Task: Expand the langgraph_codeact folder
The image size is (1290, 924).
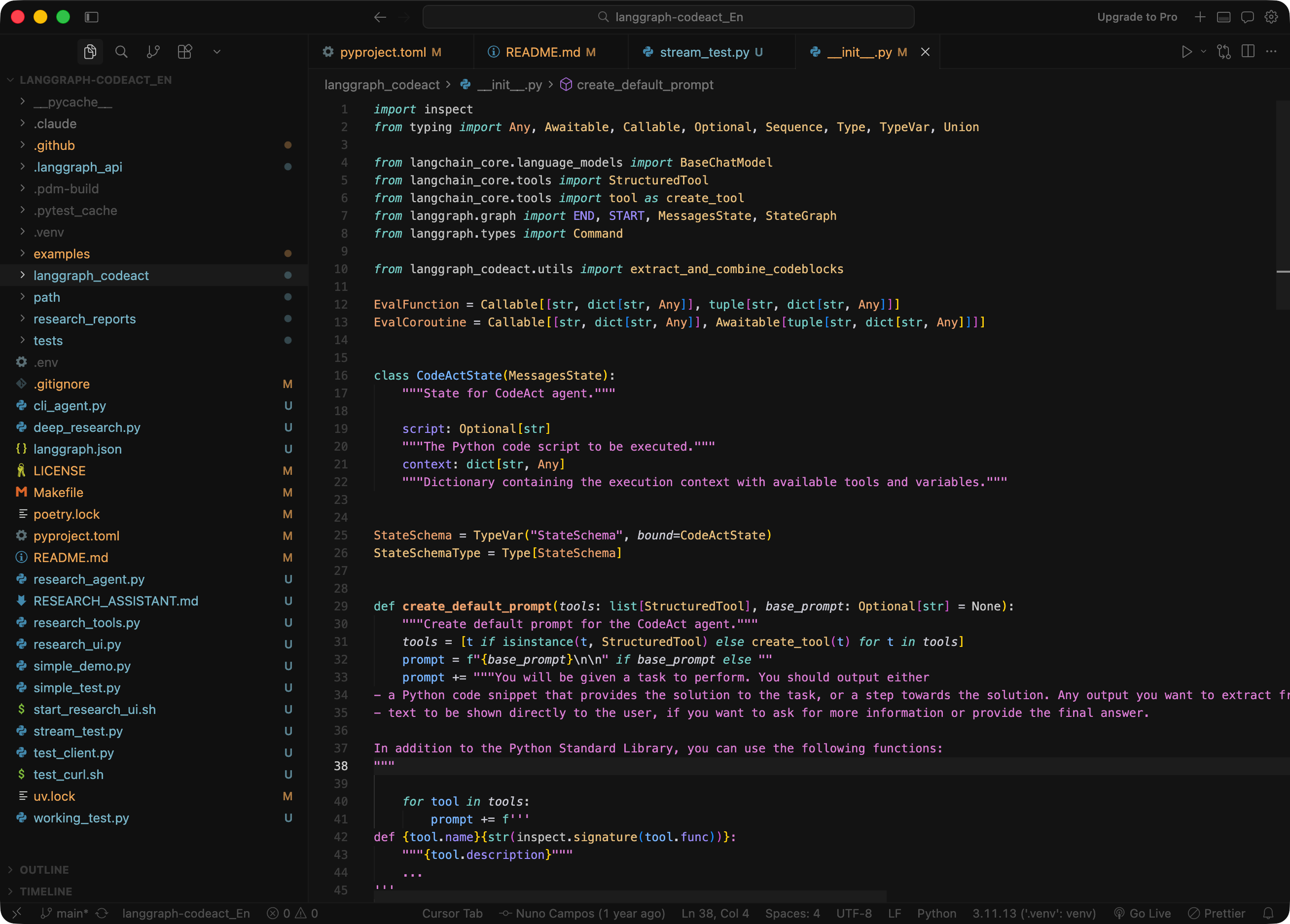Action: coord(153,275)
